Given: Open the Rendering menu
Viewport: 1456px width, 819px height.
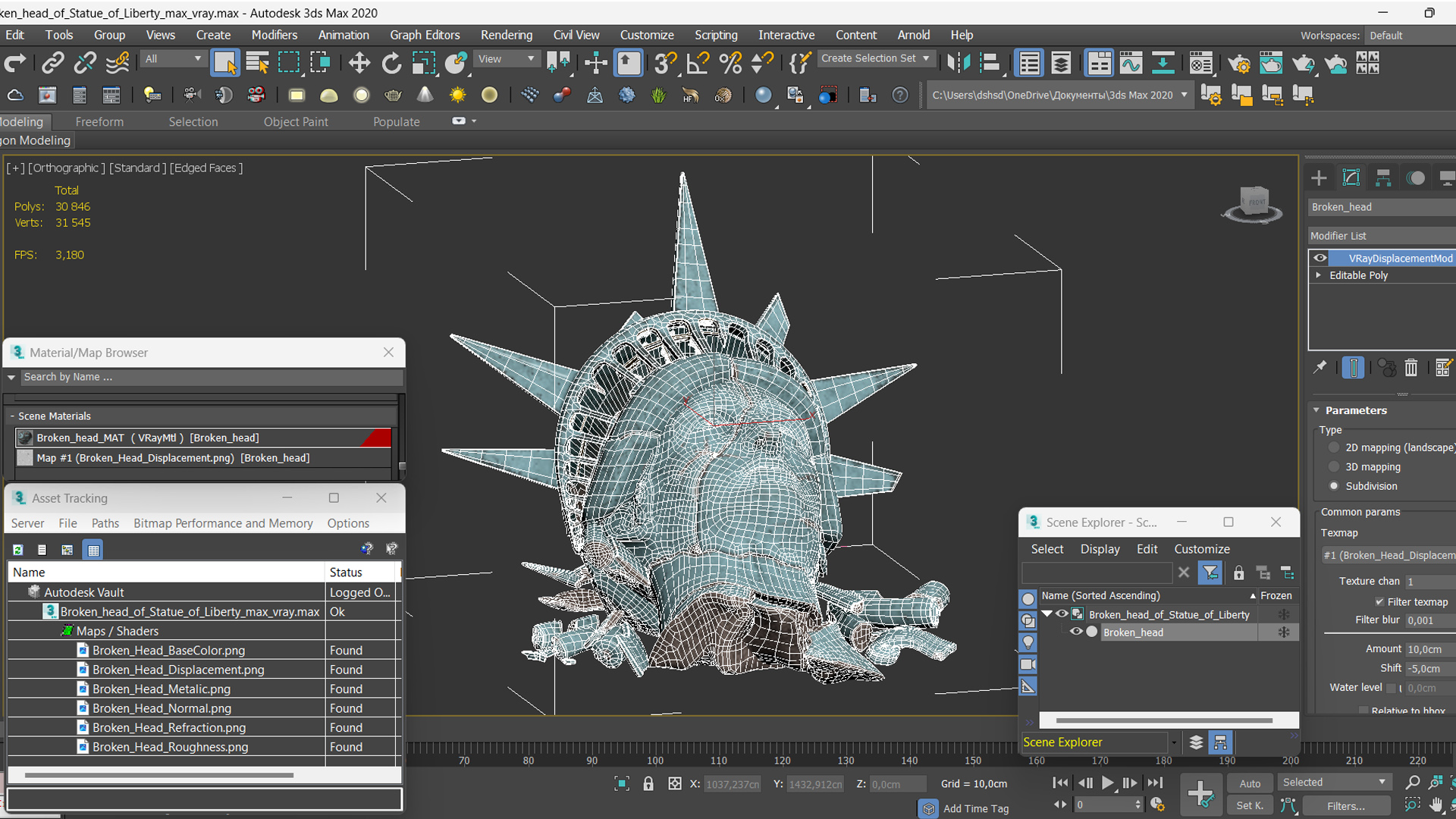Looking at the screenshot, I should pyautogui.click(x=506, y=35).
